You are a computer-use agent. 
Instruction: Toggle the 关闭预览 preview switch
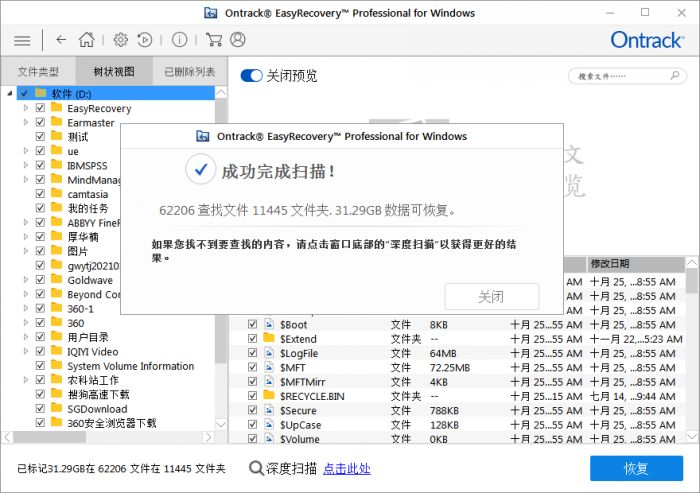[251, 75]
